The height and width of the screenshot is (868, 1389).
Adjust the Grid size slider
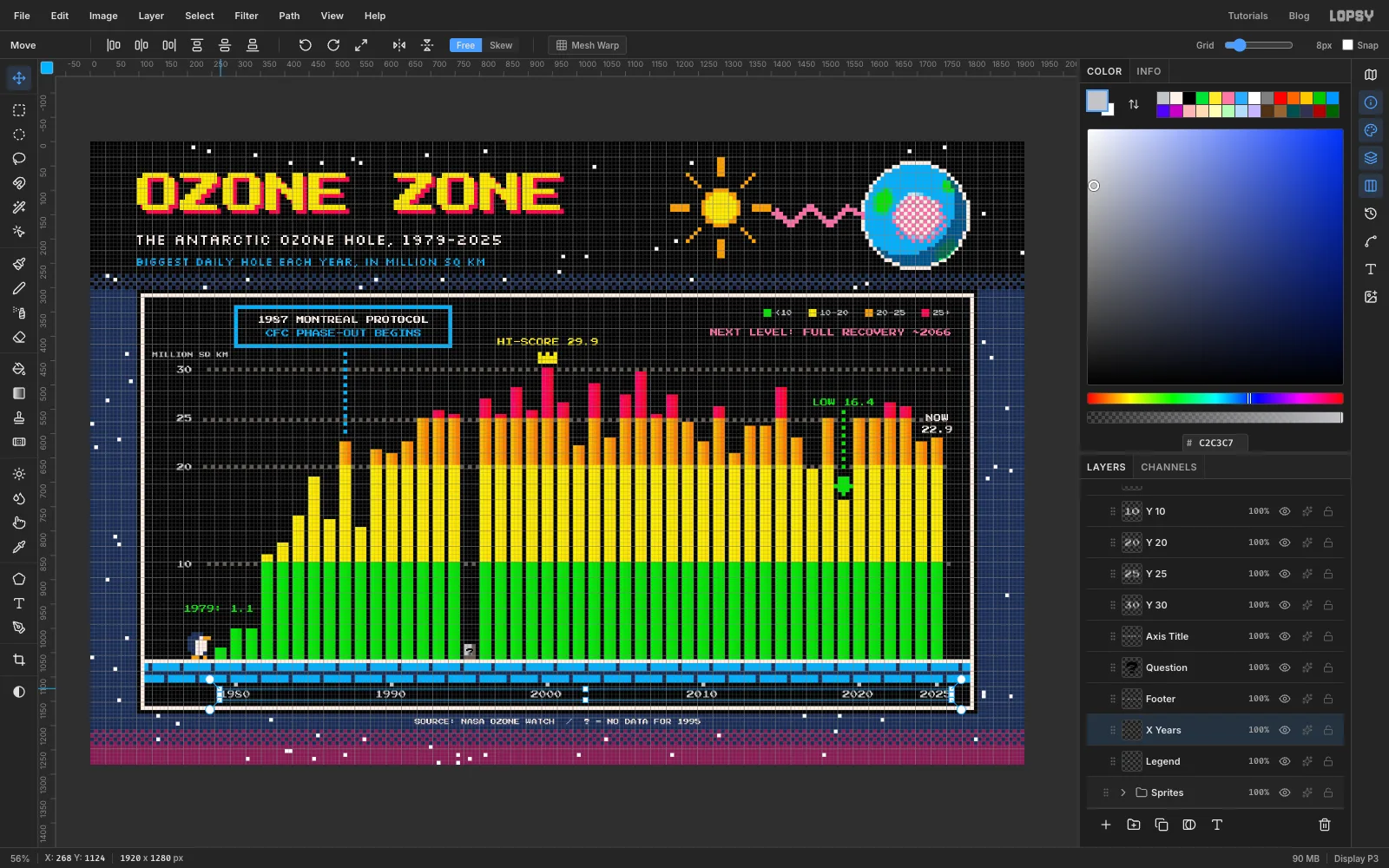pos(1259,45)
